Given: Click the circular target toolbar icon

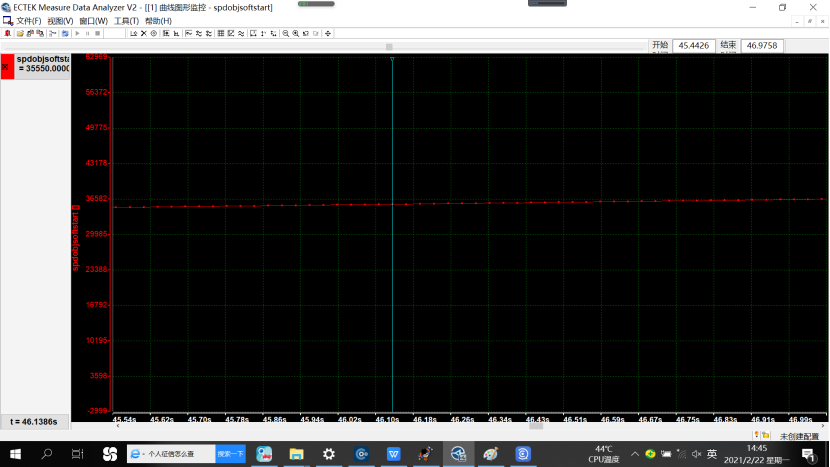Looking at the screenshot, I should coord(154,33).
